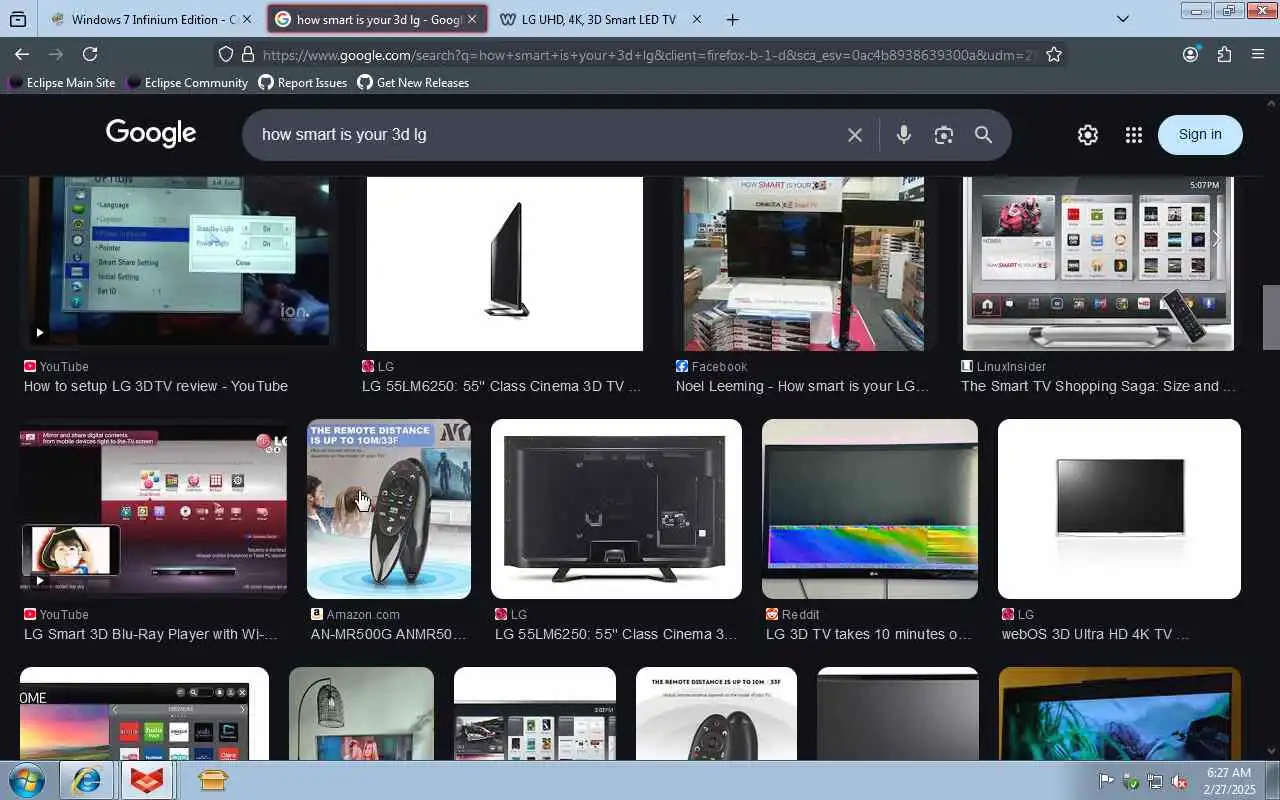Open Report Issues bookmark

click(x=302, y=83)
